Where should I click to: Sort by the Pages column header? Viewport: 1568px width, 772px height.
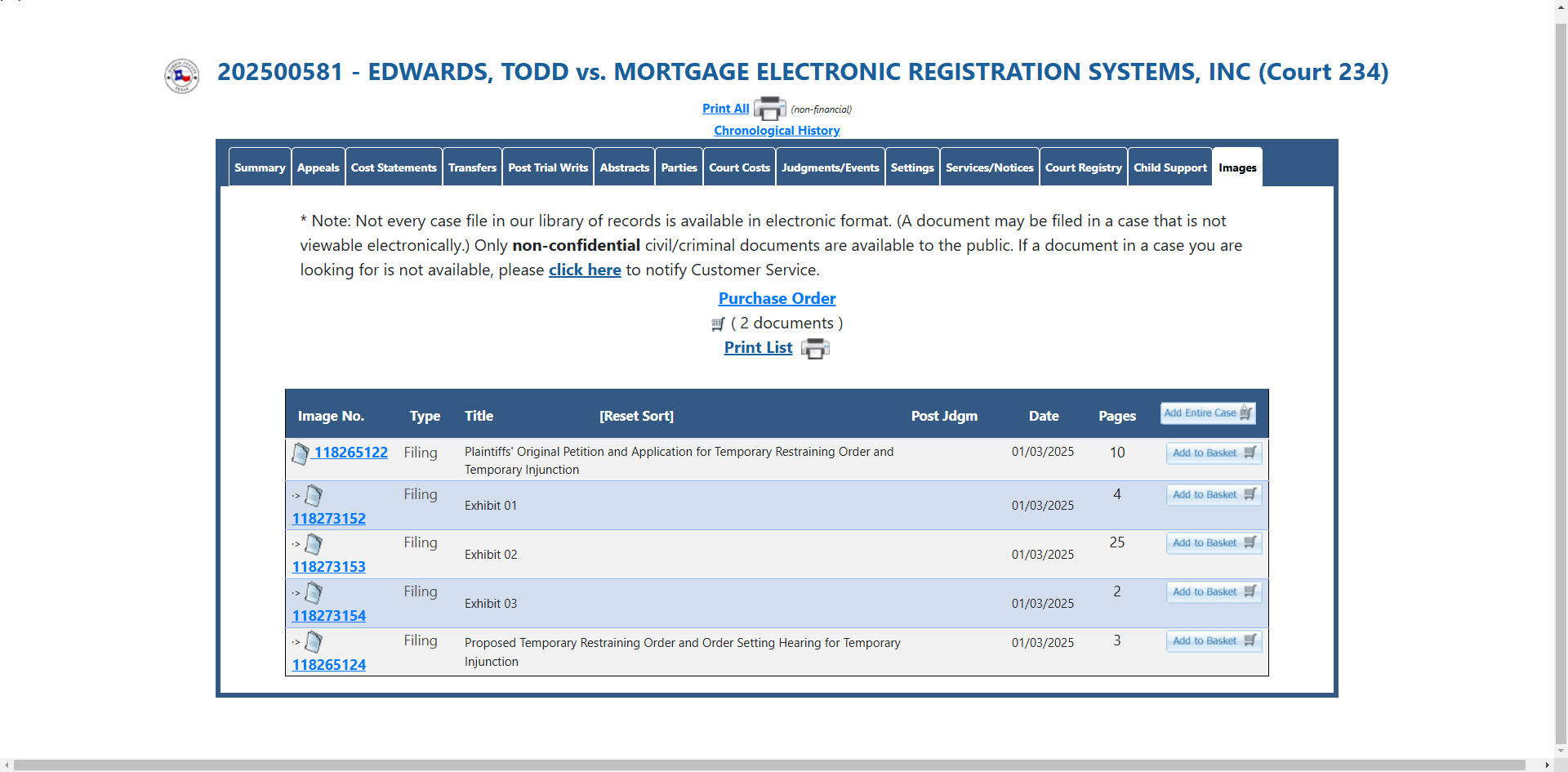click(x=1117, y=416)
